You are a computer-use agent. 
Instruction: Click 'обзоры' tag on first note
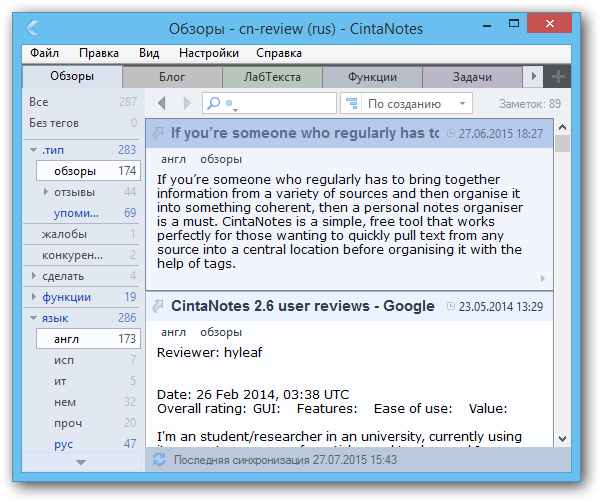(x=221, y=159)
